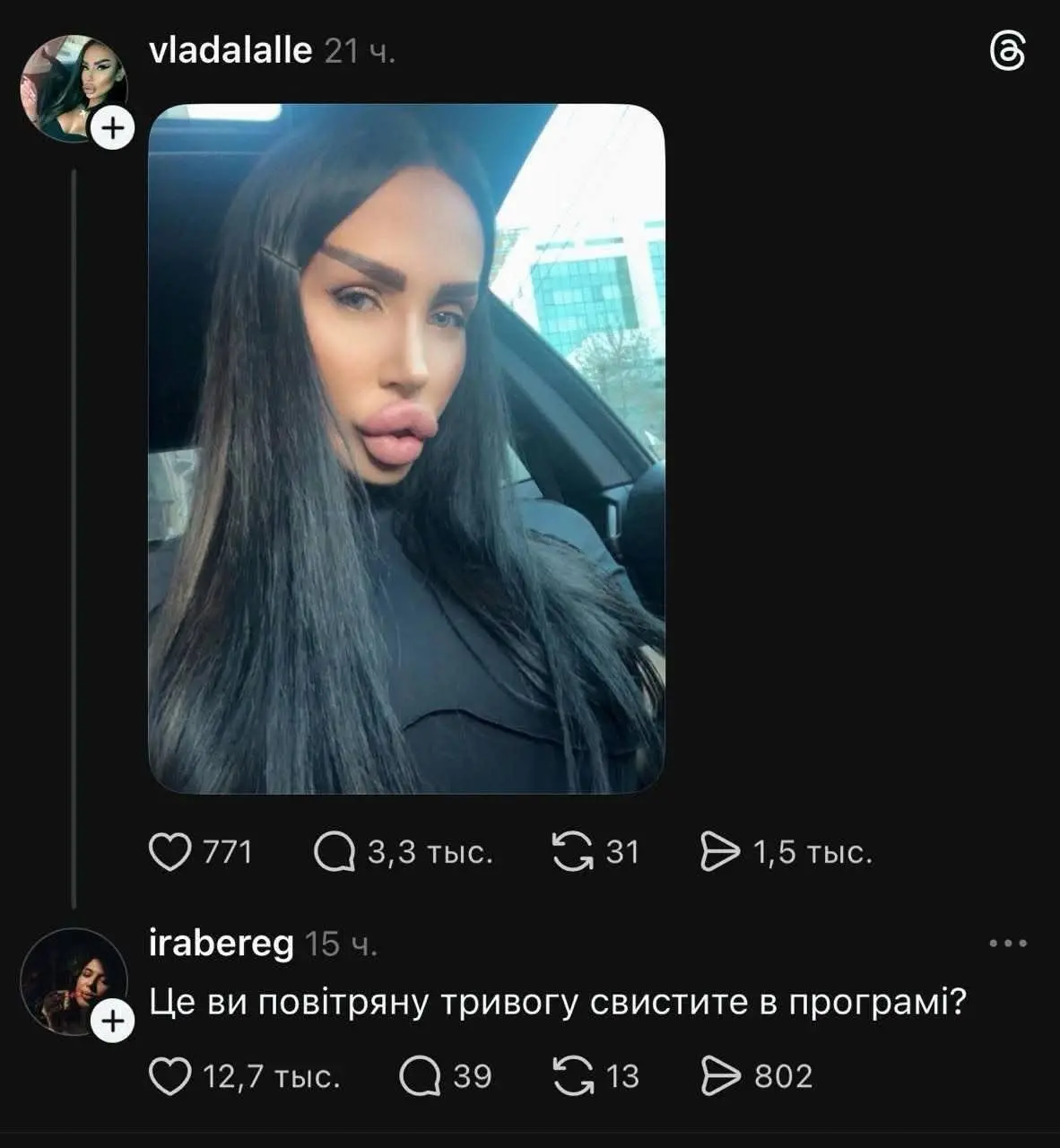Follow irabereg using the plus badge

coord(112,1022)
